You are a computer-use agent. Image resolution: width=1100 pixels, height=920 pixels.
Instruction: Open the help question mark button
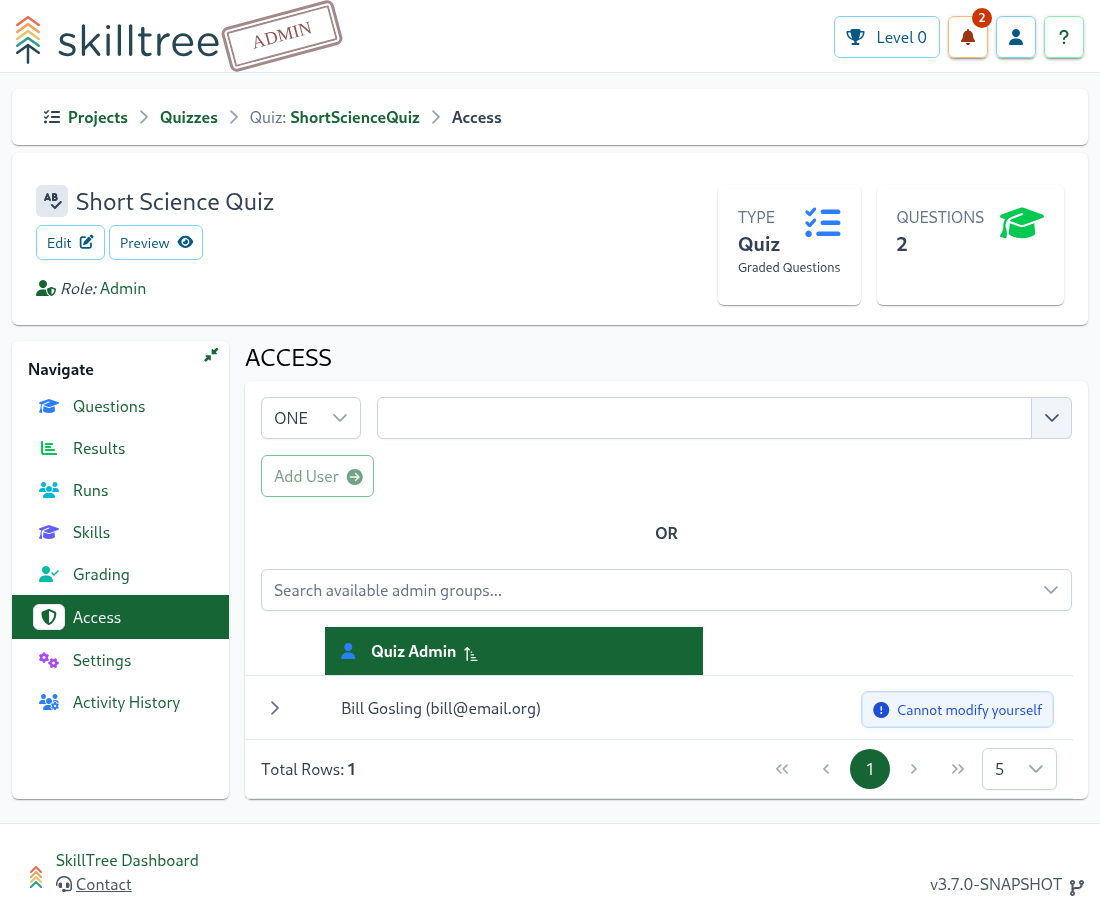[x=1064, y=37]
